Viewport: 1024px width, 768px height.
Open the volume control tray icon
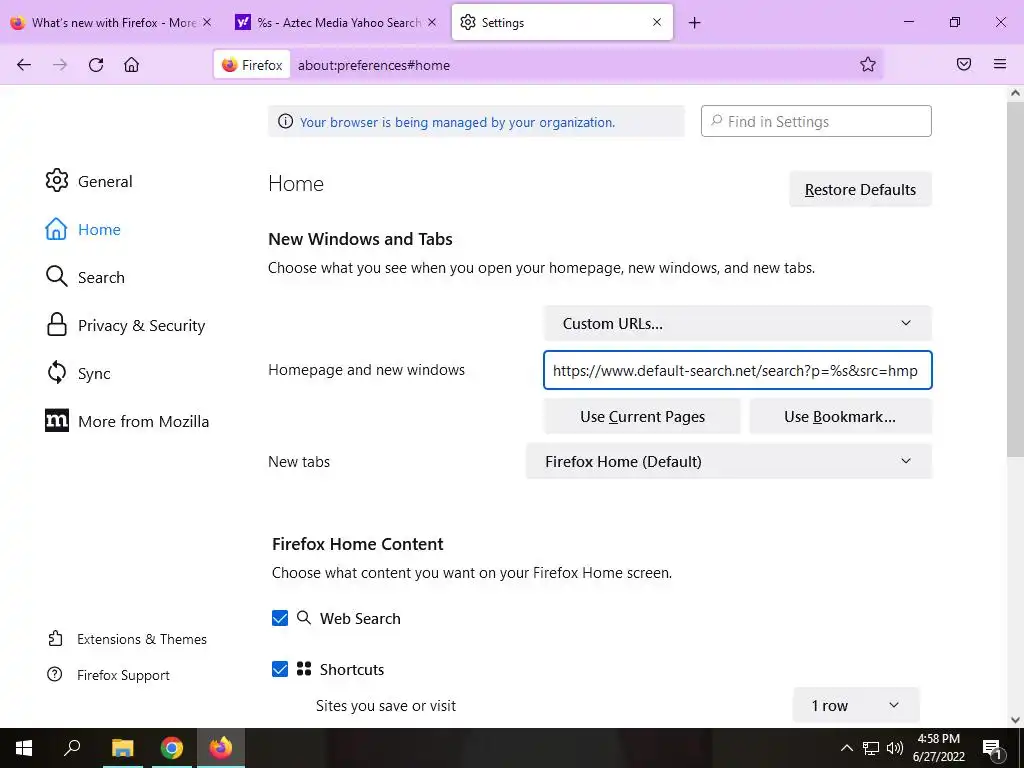[895, 748]
